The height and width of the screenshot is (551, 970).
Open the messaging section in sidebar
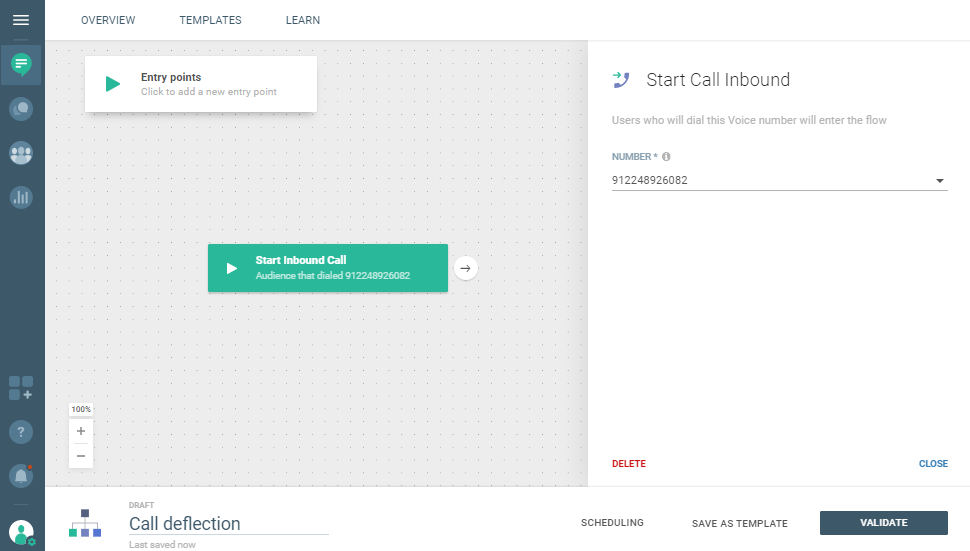[x=21, y=65]
